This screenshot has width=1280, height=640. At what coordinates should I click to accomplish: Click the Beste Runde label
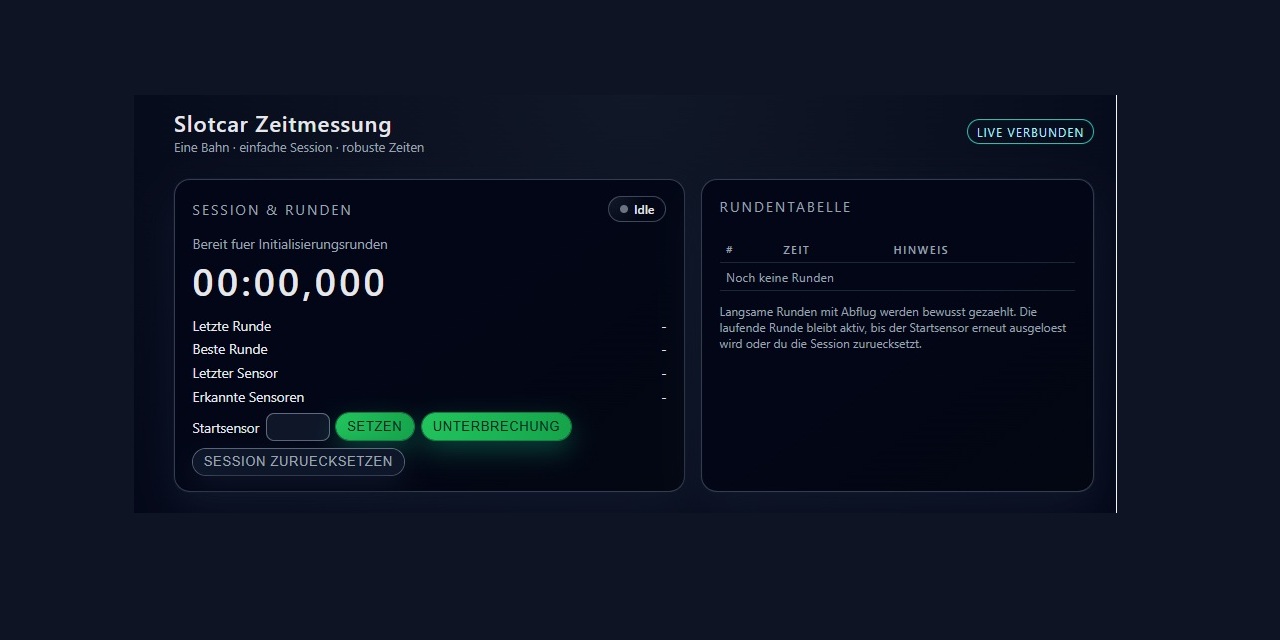(x=230, y=349)
